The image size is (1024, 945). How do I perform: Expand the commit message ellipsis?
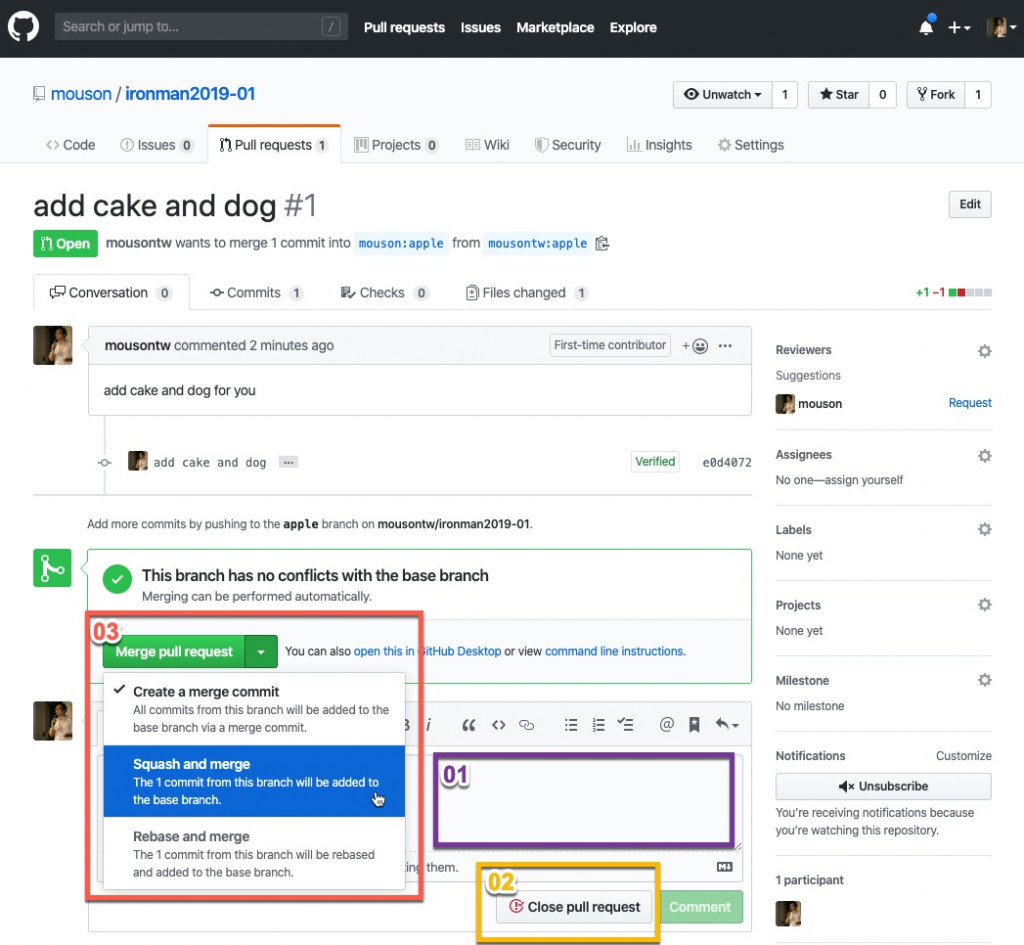pos(288,462)
